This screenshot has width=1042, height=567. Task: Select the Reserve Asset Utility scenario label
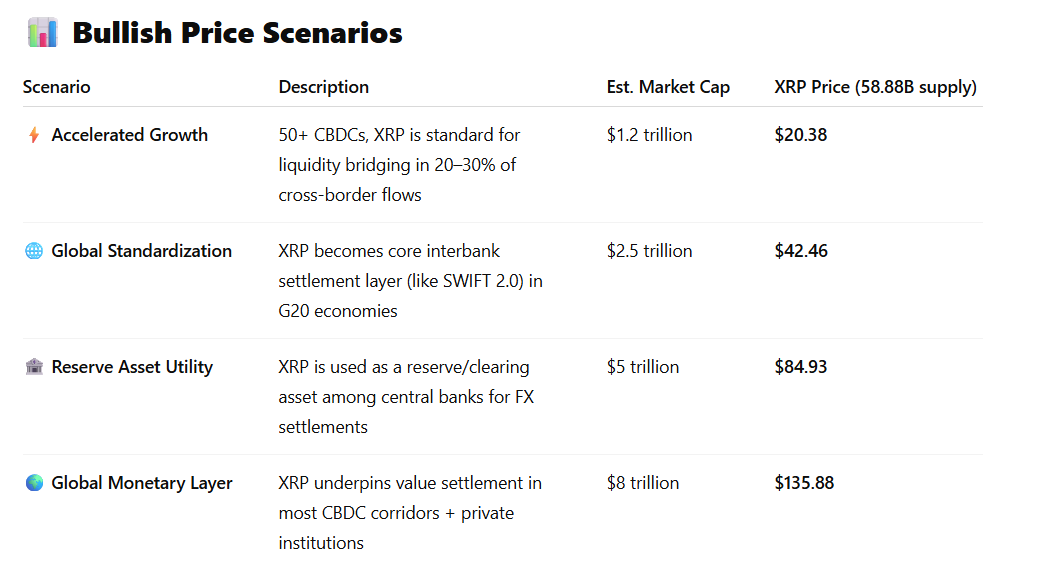tap(132, 367)
